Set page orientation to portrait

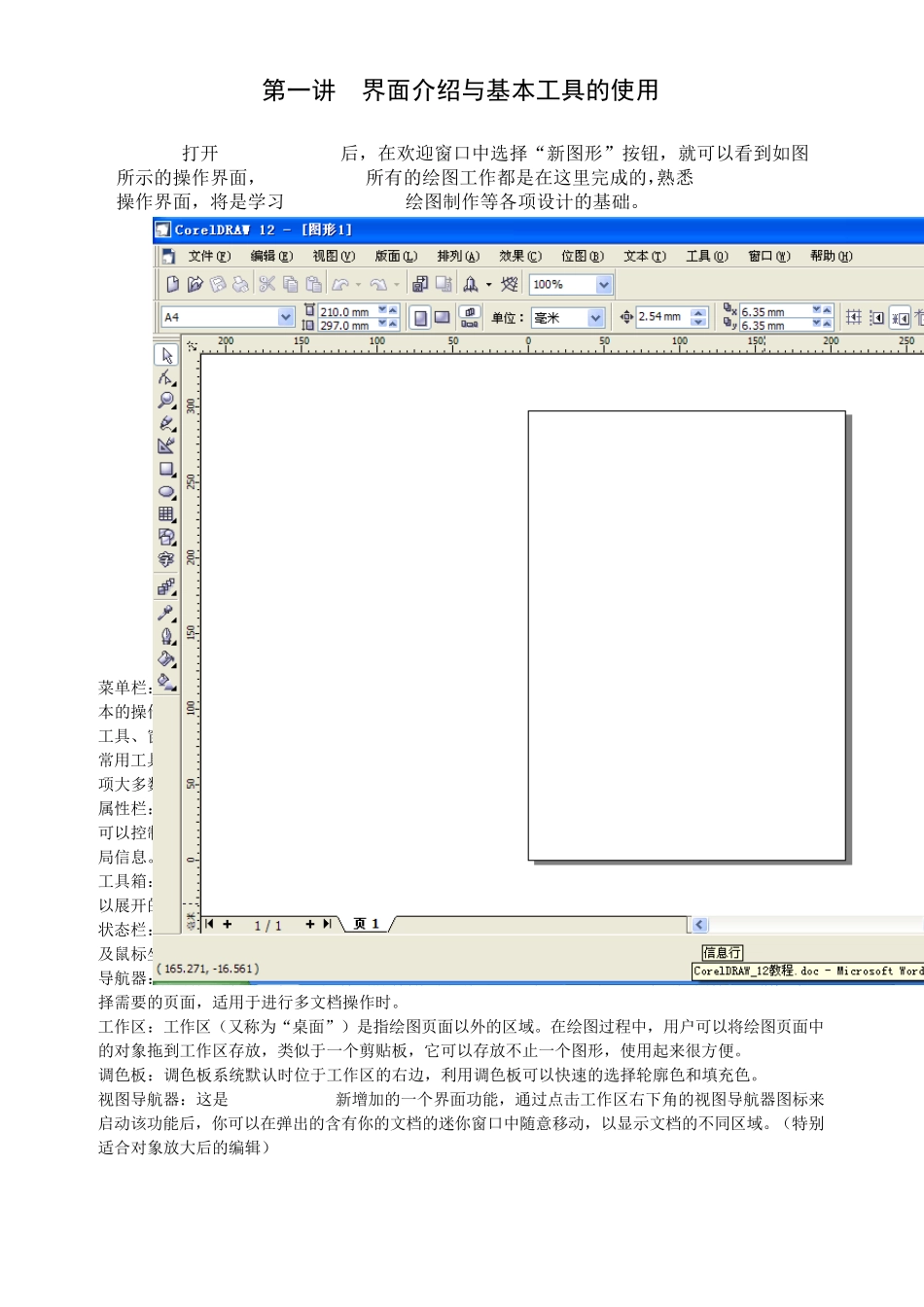(x=420, y=317)
